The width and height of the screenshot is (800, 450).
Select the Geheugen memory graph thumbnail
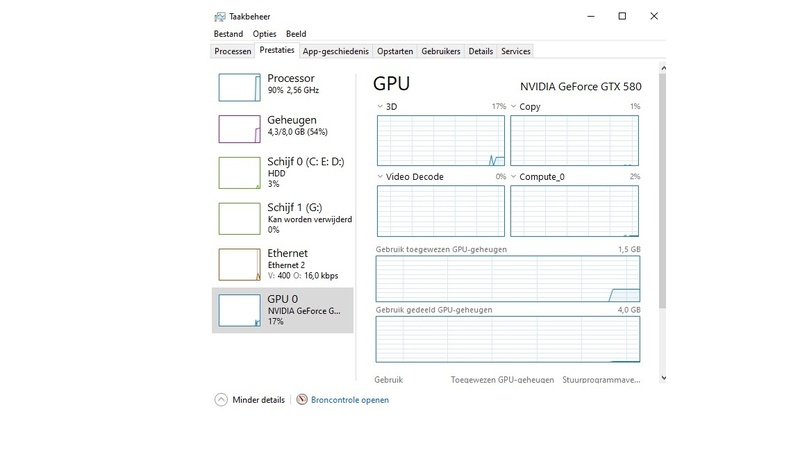(239, 128)
